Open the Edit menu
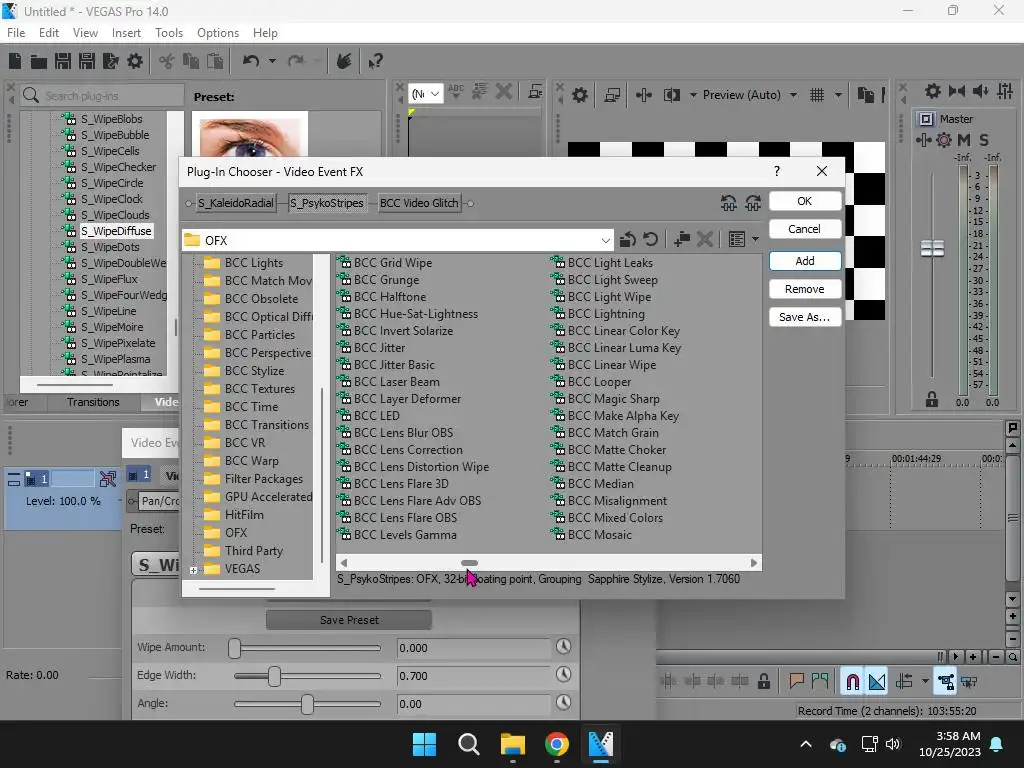Viewport: 1024px width, 768px height. (x=49, y=33)
